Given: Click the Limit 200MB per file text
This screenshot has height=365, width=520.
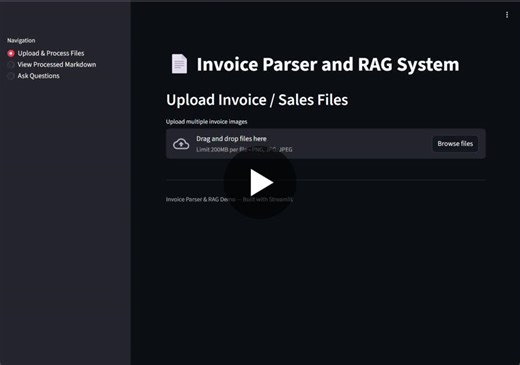Looking at the screenshot, I should click(x=244, y=150).
